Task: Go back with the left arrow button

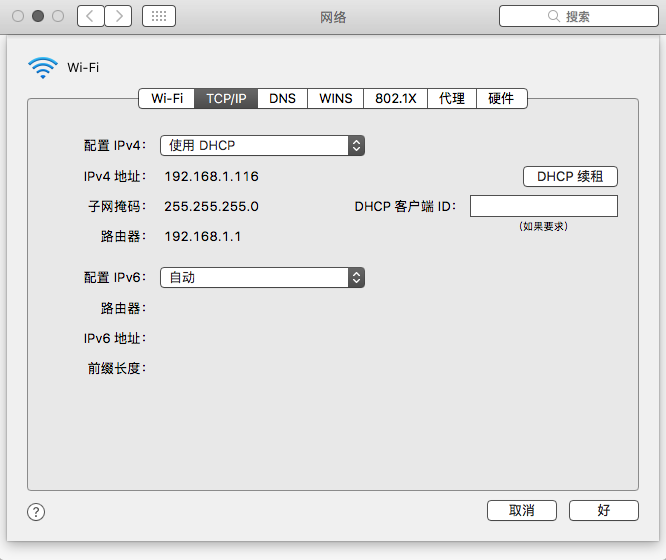Action: click(x=91, y=16)
